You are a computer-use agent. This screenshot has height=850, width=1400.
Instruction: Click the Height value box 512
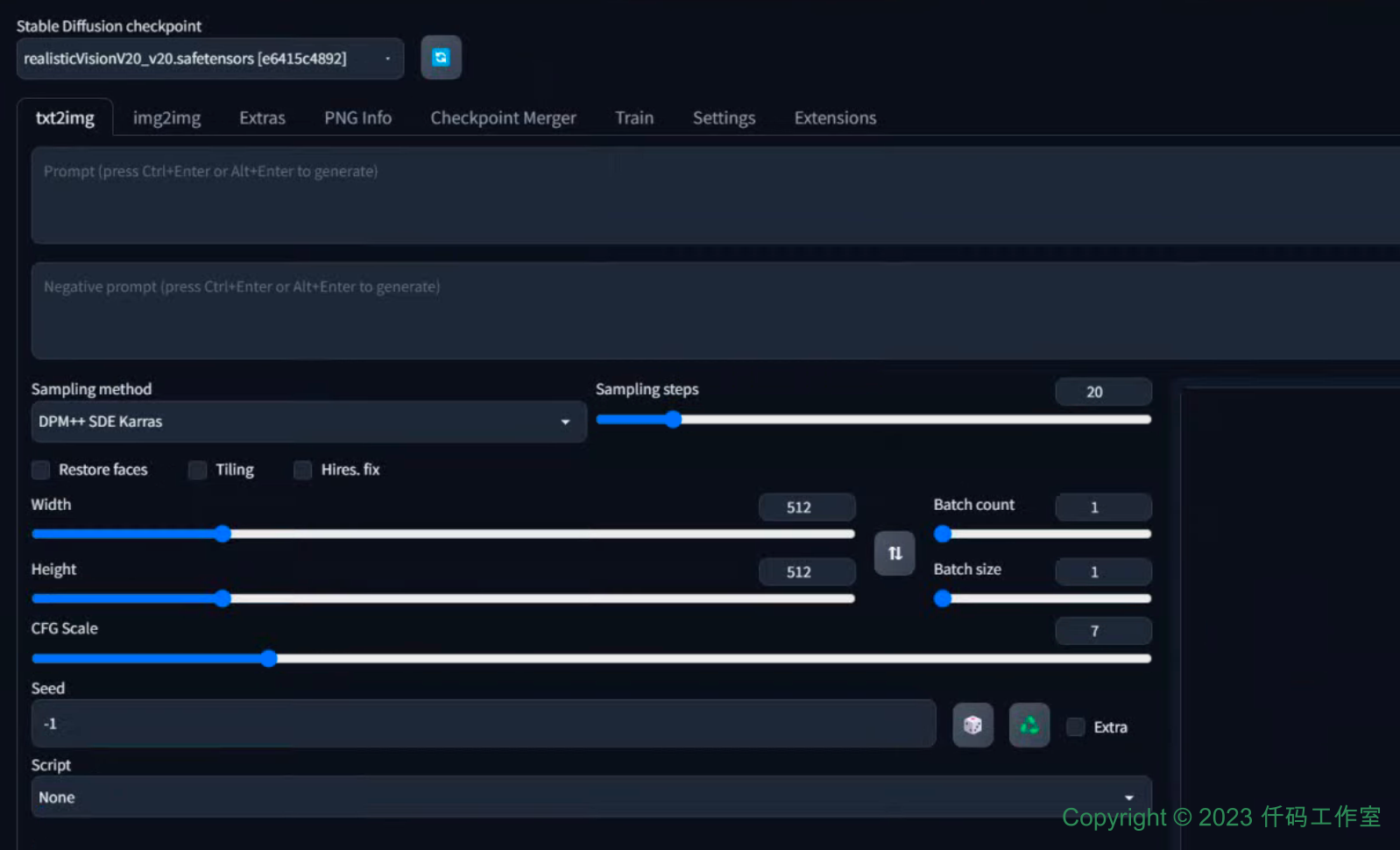point(807,572)
